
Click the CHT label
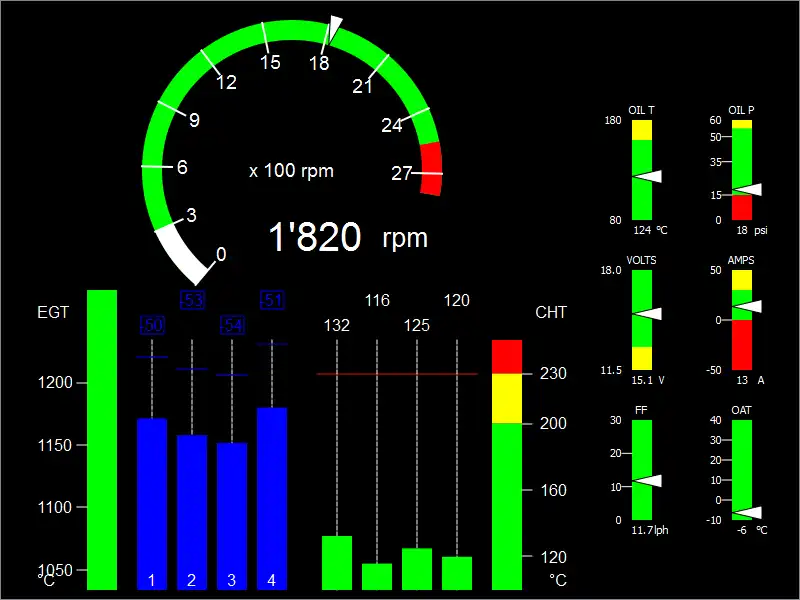pos(551,312)
